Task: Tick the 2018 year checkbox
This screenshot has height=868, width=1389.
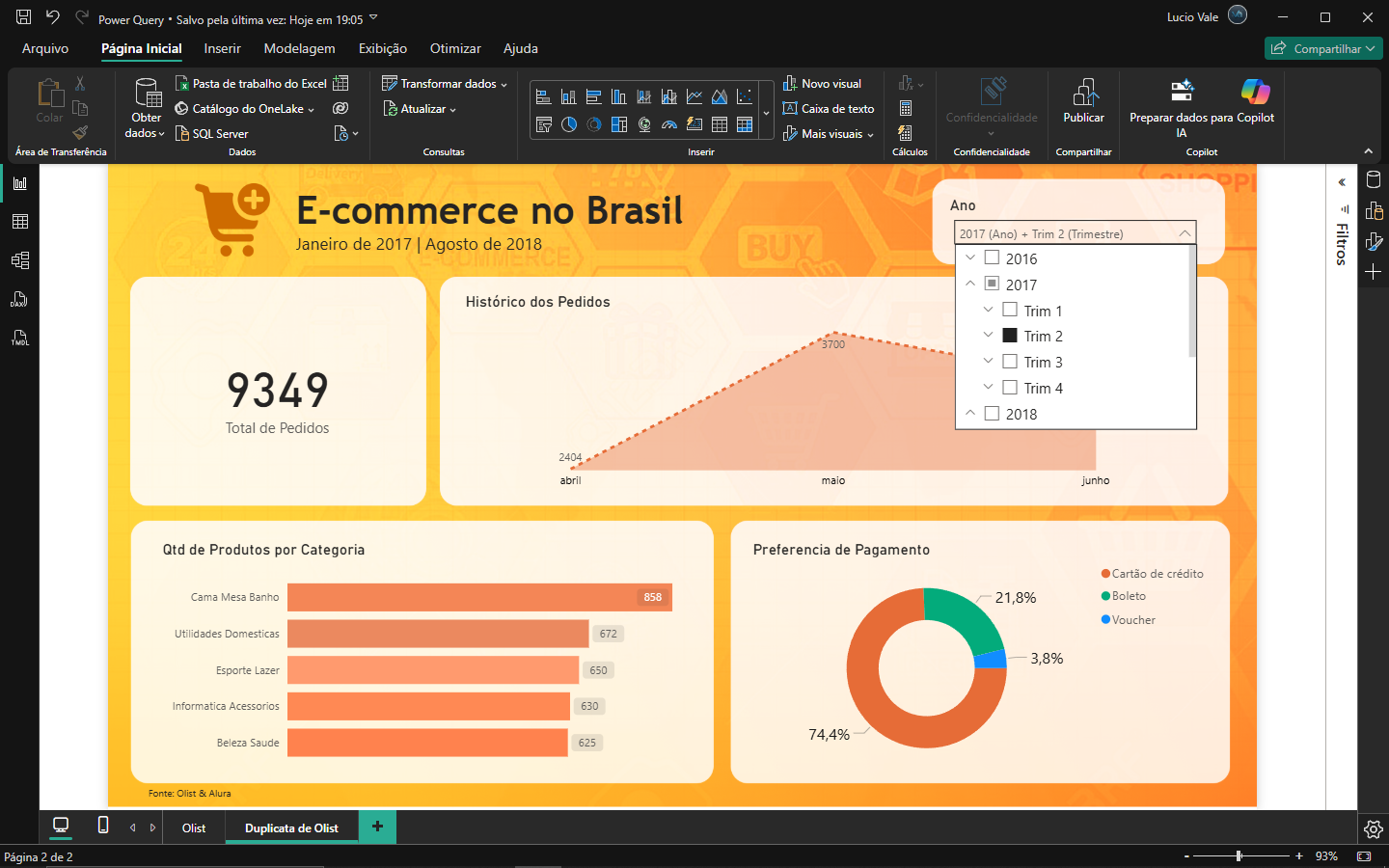Action: [992, 414]
